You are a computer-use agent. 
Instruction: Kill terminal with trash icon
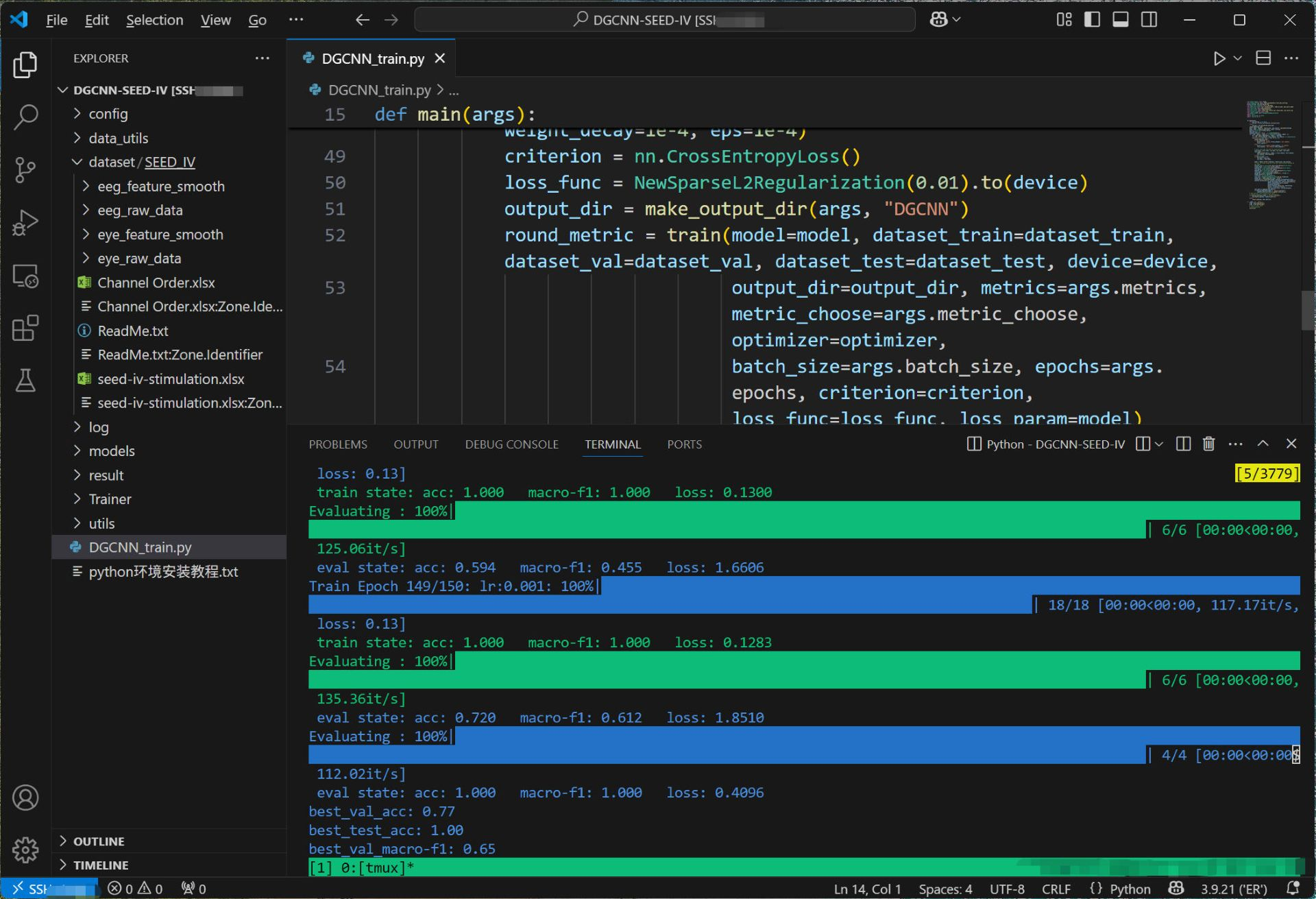[1208, 444]
